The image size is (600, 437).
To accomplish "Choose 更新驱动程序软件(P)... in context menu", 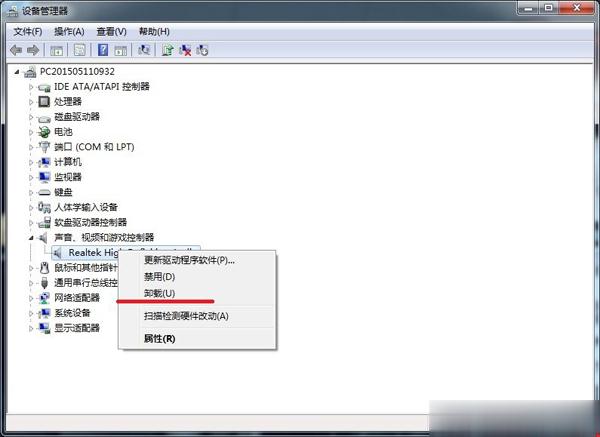I will pos(189,260).
